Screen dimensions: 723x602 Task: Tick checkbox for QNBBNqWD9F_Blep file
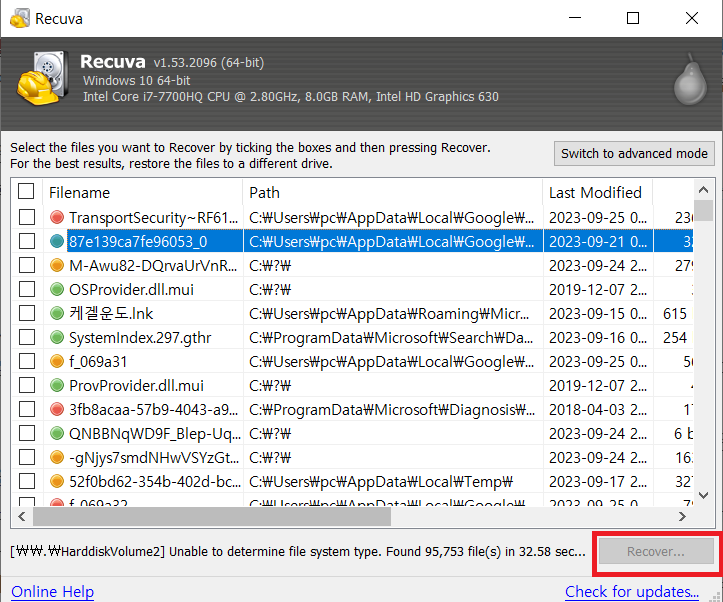[x=27, y=433]
